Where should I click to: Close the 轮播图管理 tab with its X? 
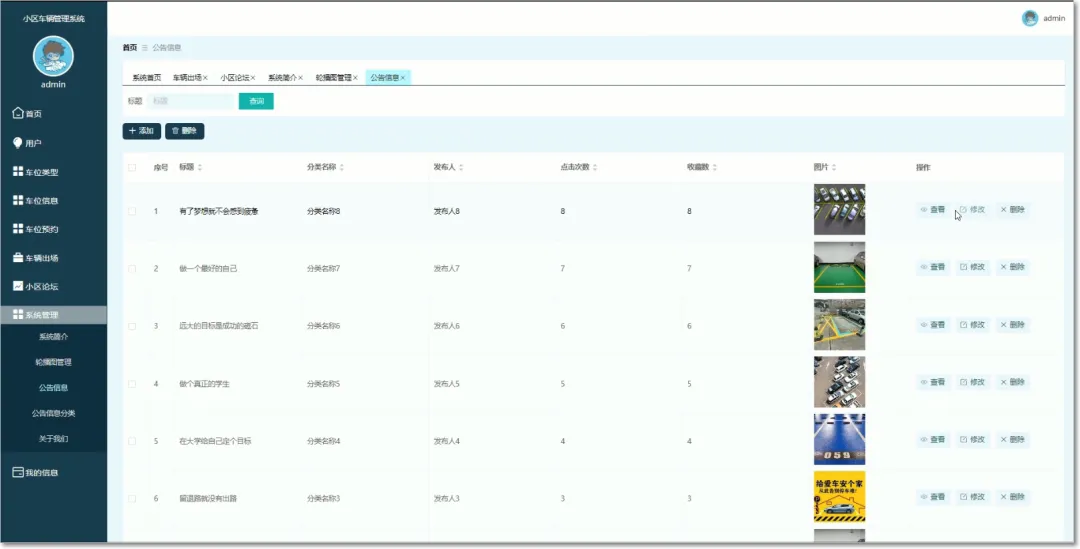point(355,78)
